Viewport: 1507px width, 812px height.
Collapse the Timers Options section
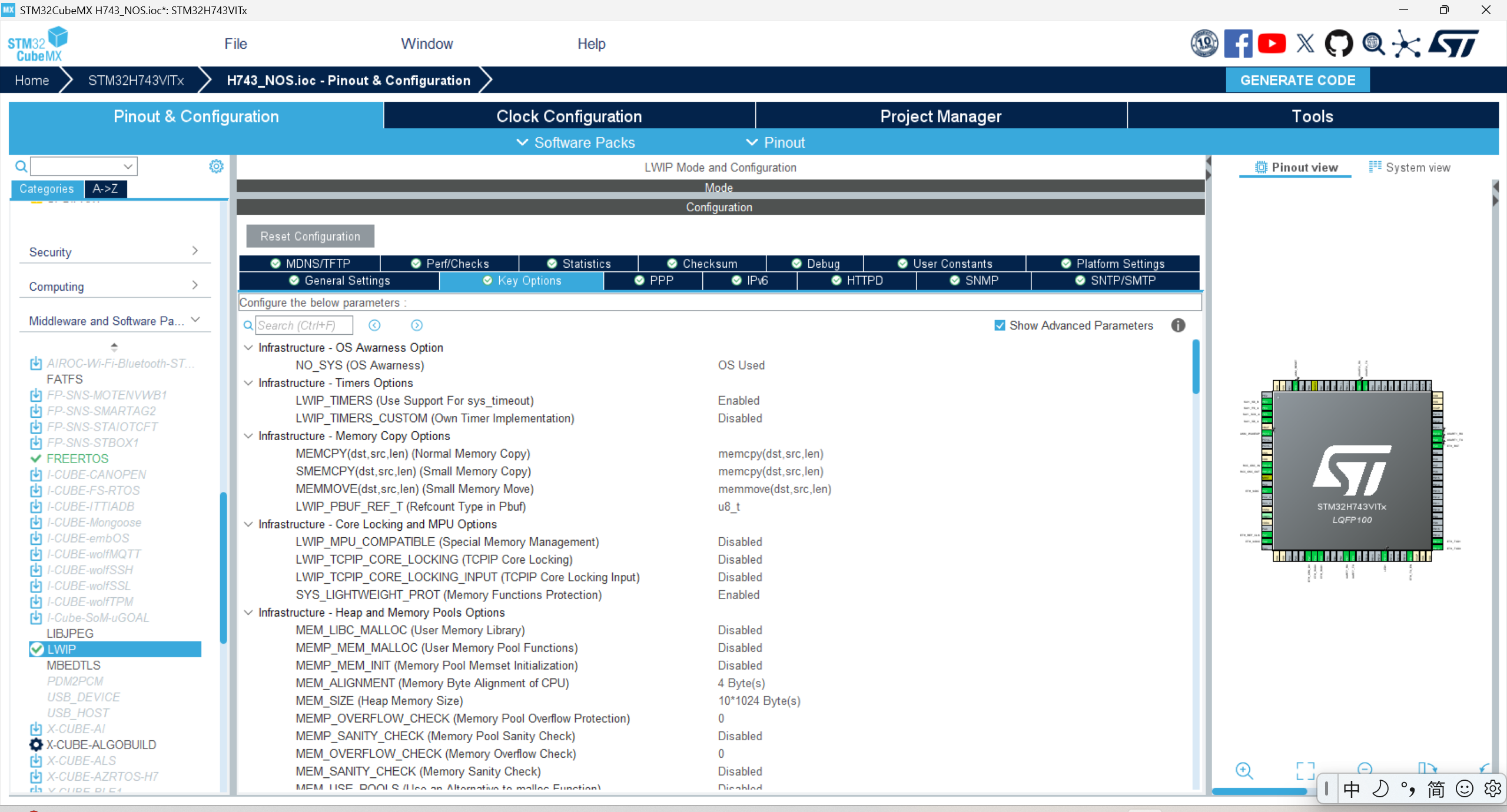[248, 383]
